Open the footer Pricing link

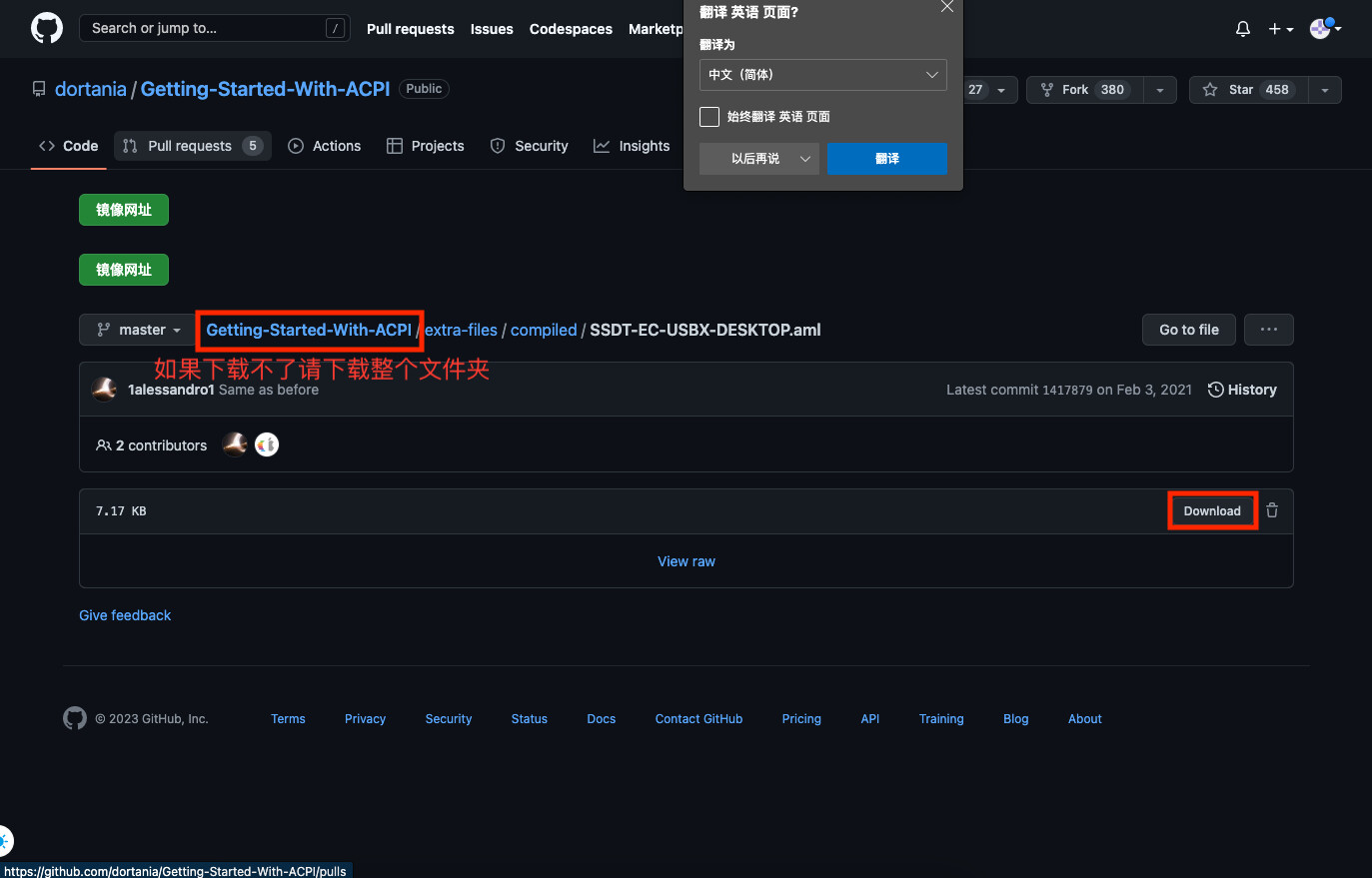(x=801, y=719)
